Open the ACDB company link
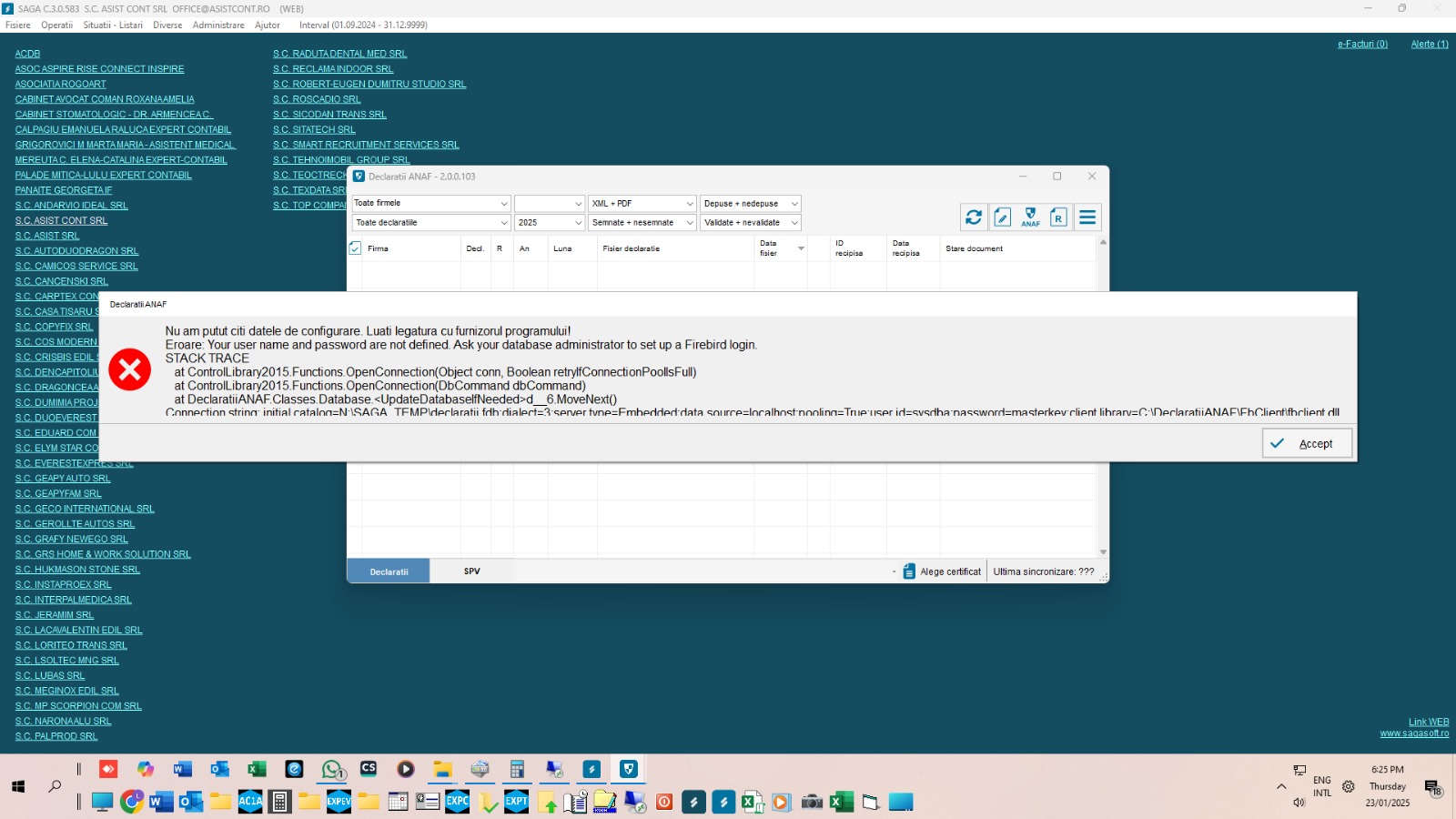The height and width of the screenshot is (819, 1456). [27, 55]
